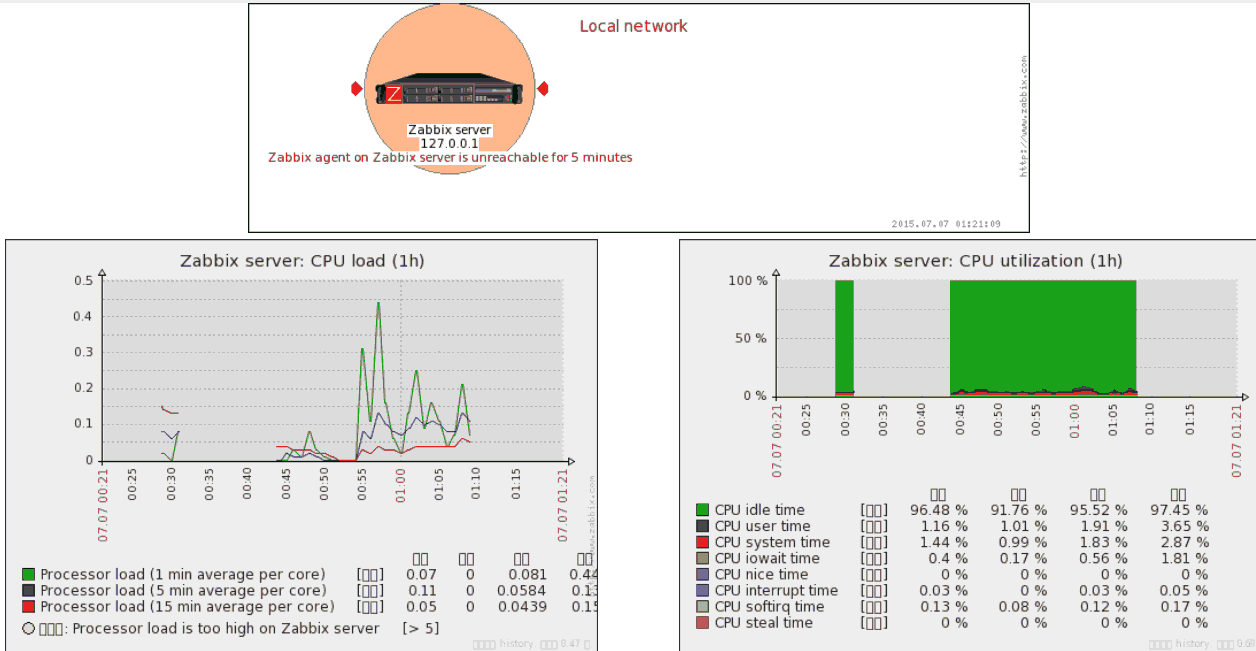Click the CPU nice time swatch
Image resolution: width=1256 pixels, height=651 pixels.
point(702,574)
